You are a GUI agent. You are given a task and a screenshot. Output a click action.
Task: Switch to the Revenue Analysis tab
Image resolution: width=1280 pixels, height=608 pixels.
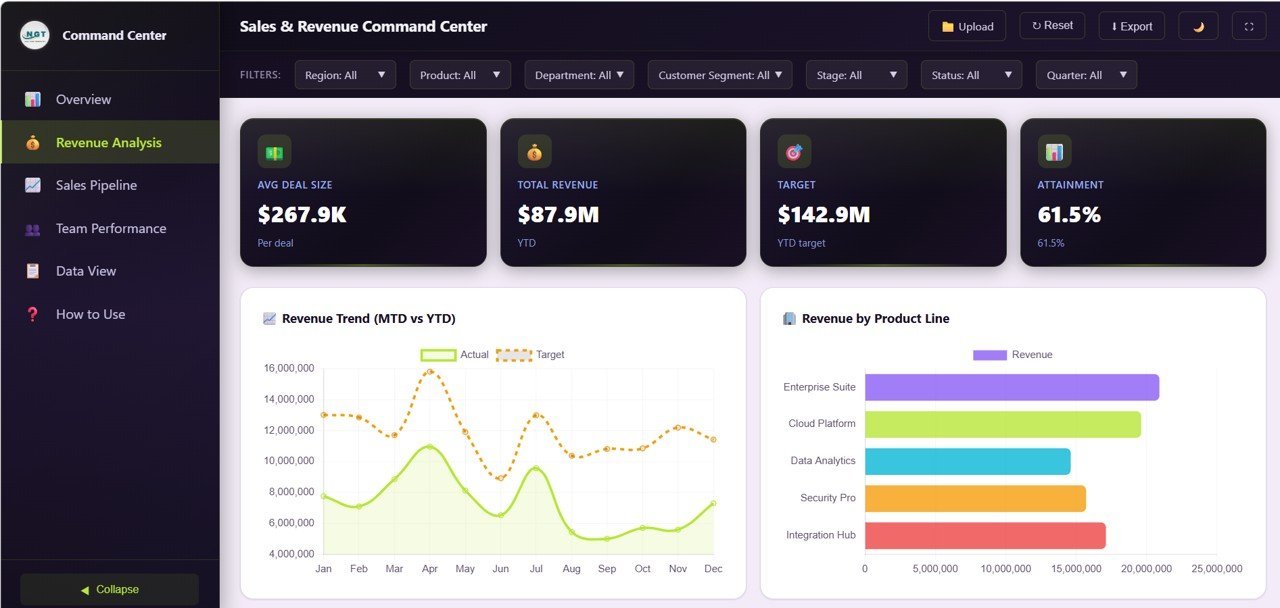pyautogui.click(x=109, y=142)
